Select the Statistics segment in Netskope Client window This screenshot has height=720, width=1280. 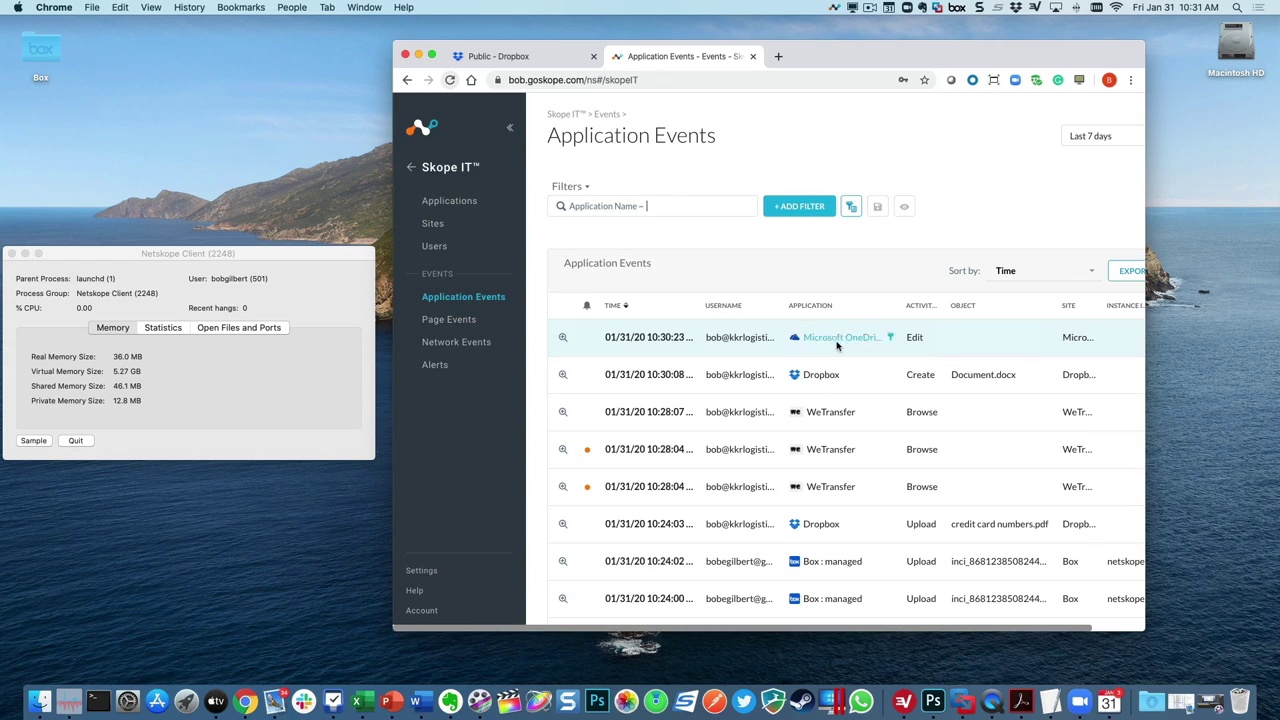coord(163,328)
